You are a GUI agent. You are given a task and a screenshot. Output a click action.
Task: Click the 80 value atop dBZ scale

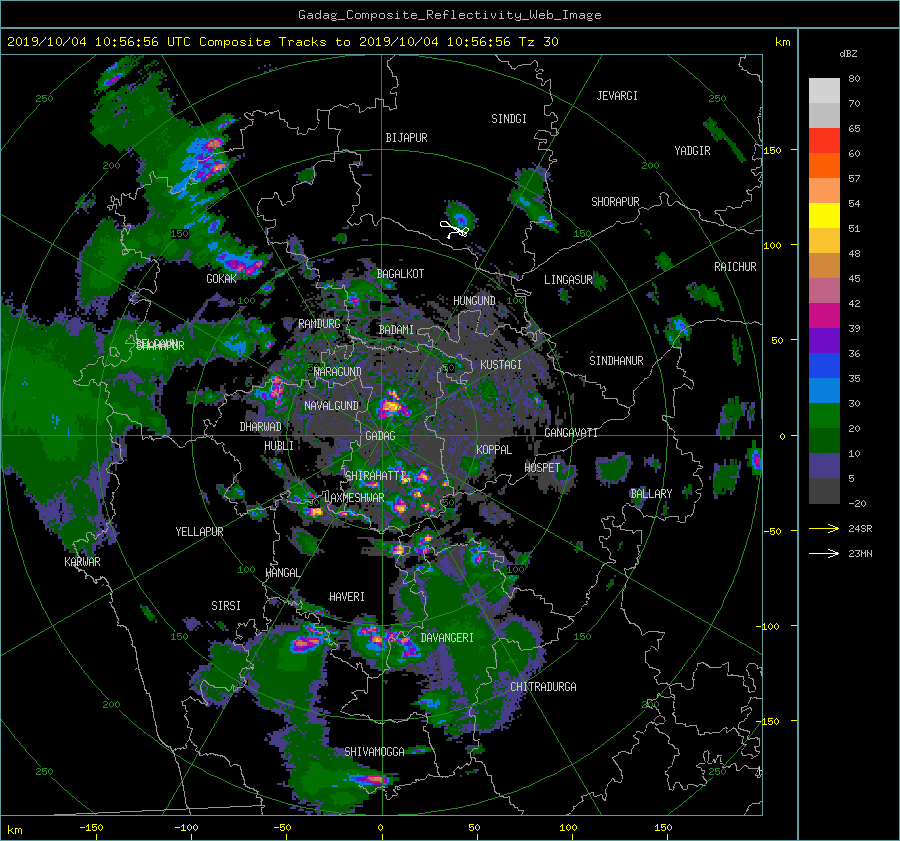854,79
